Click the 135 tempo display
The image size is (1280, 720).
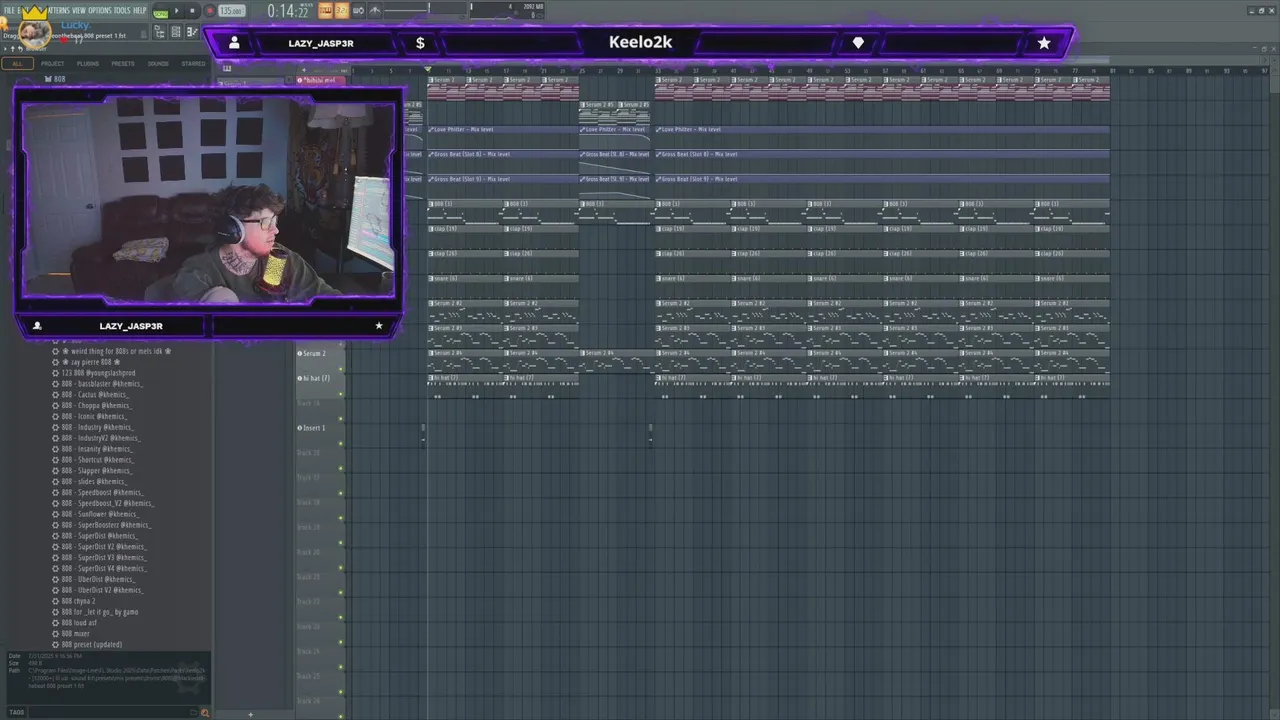click(232, 10)
